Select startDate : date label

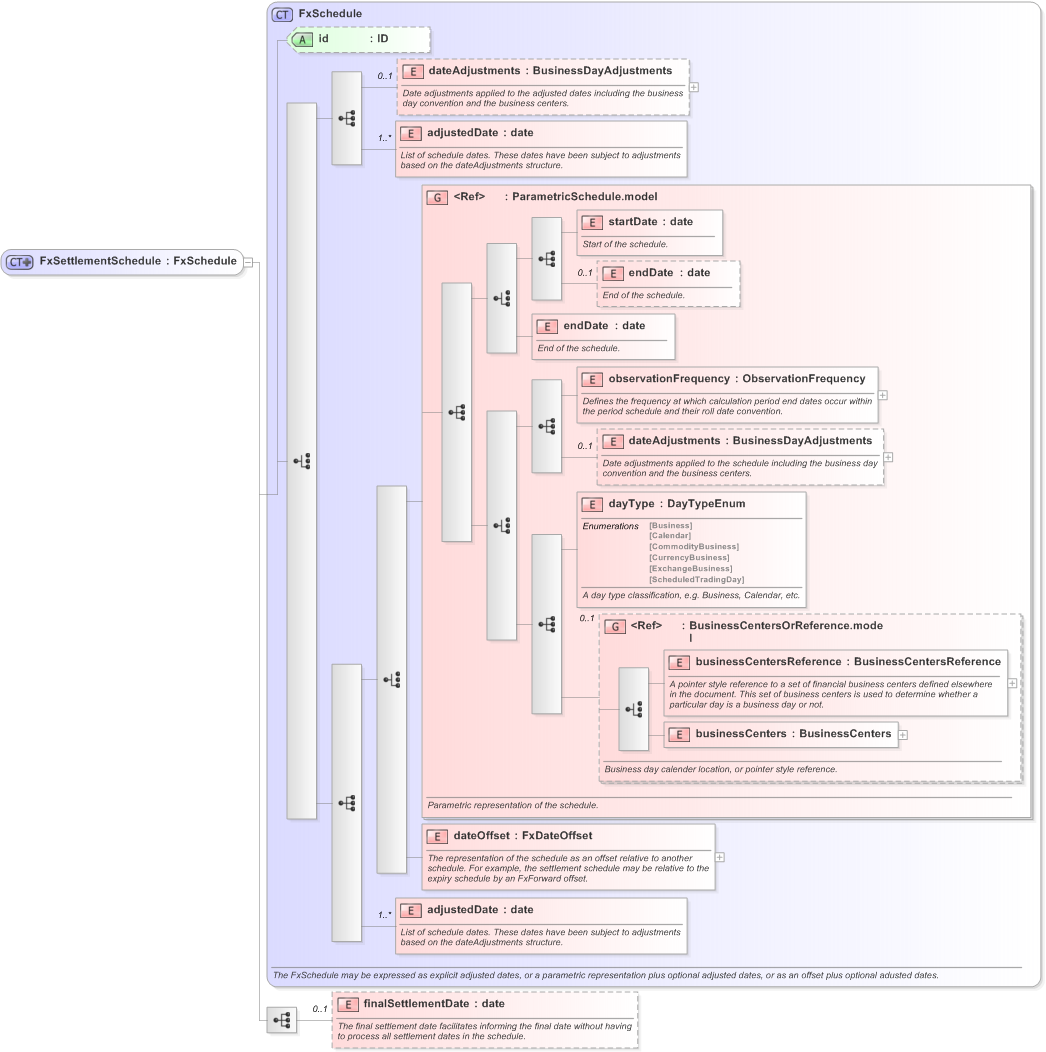tap(651, 221)
